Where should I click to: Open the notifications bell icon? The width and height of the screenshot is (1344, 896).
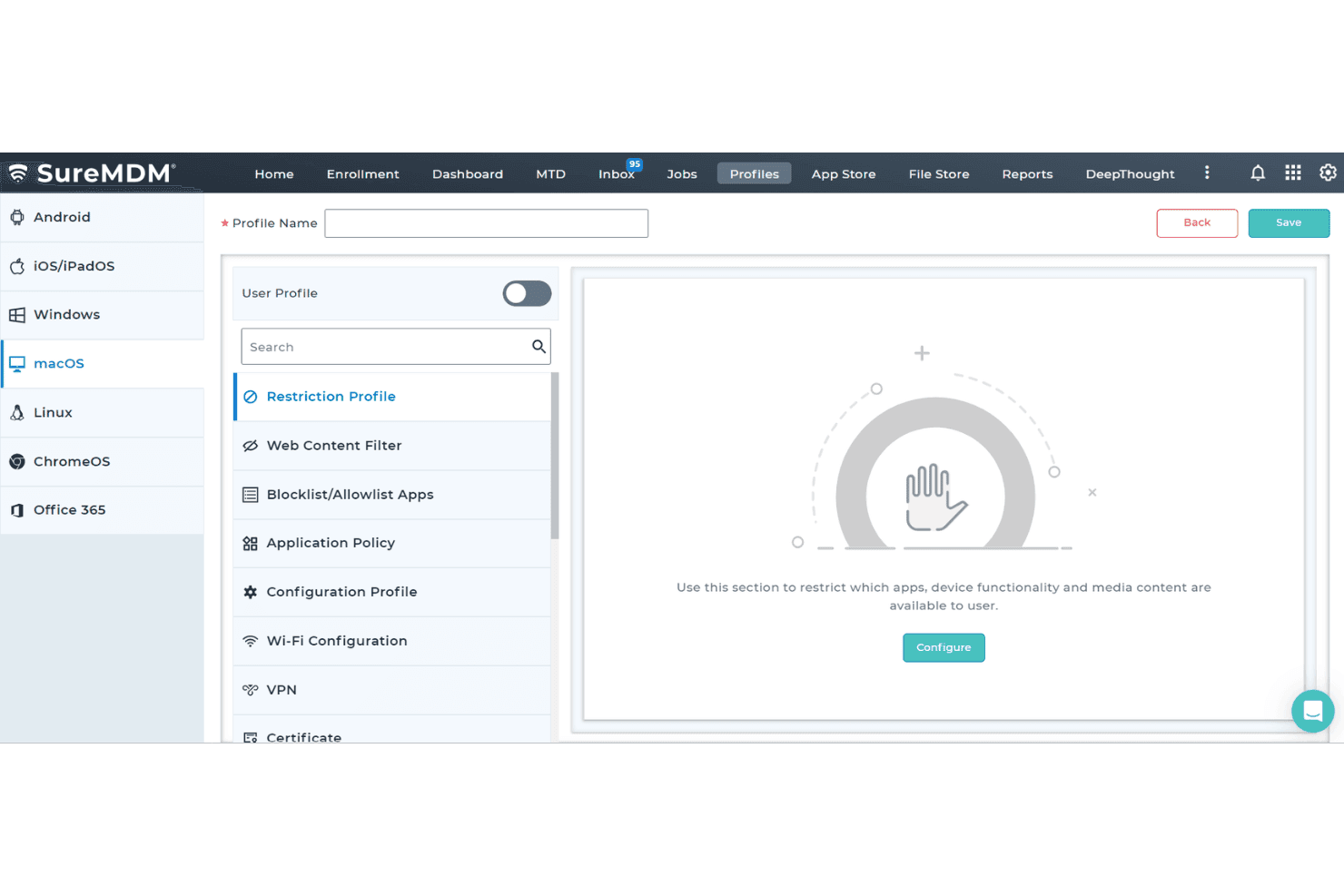coord(1258,172)
